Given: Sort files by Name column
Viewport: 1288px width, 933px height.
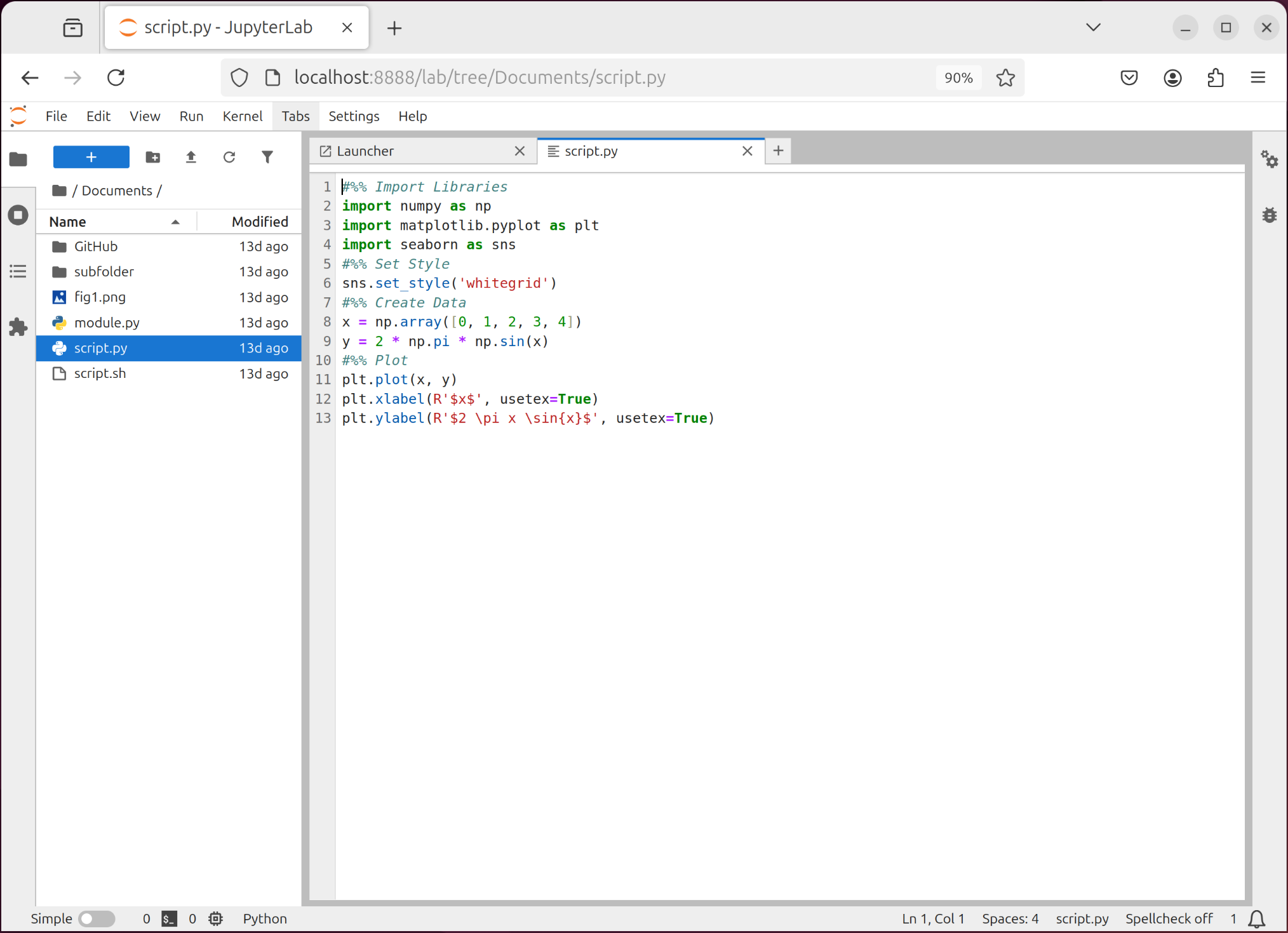Looking at the screenshot, I should [x=116, y=222].
